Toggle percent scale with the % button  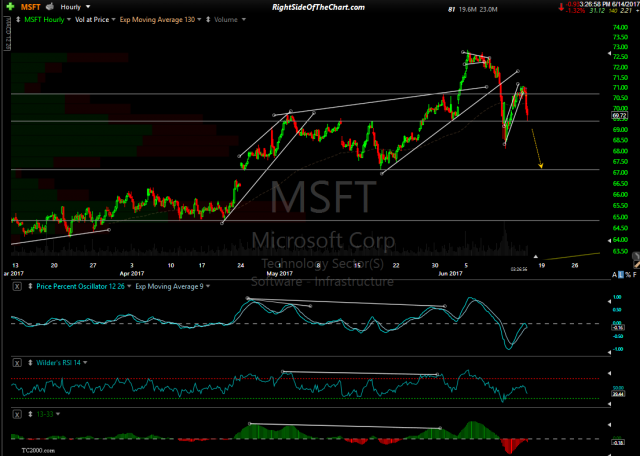pos(628,275)
